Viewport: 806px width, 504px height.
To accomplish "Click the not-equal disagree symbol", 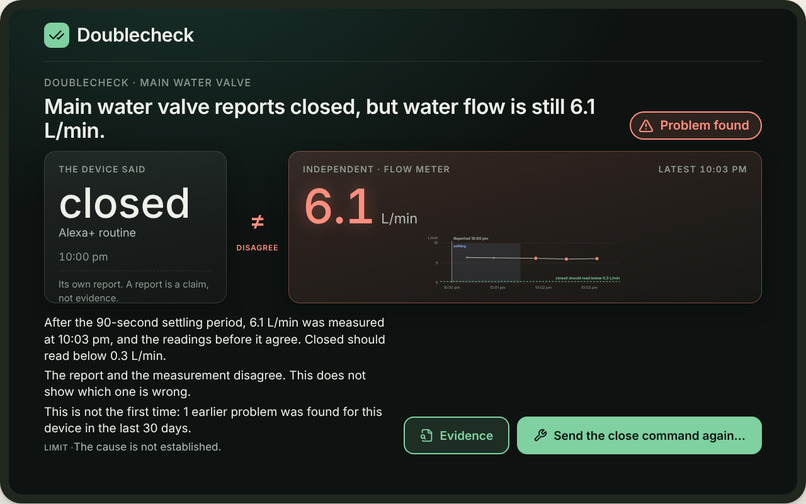I will point(257,222).
